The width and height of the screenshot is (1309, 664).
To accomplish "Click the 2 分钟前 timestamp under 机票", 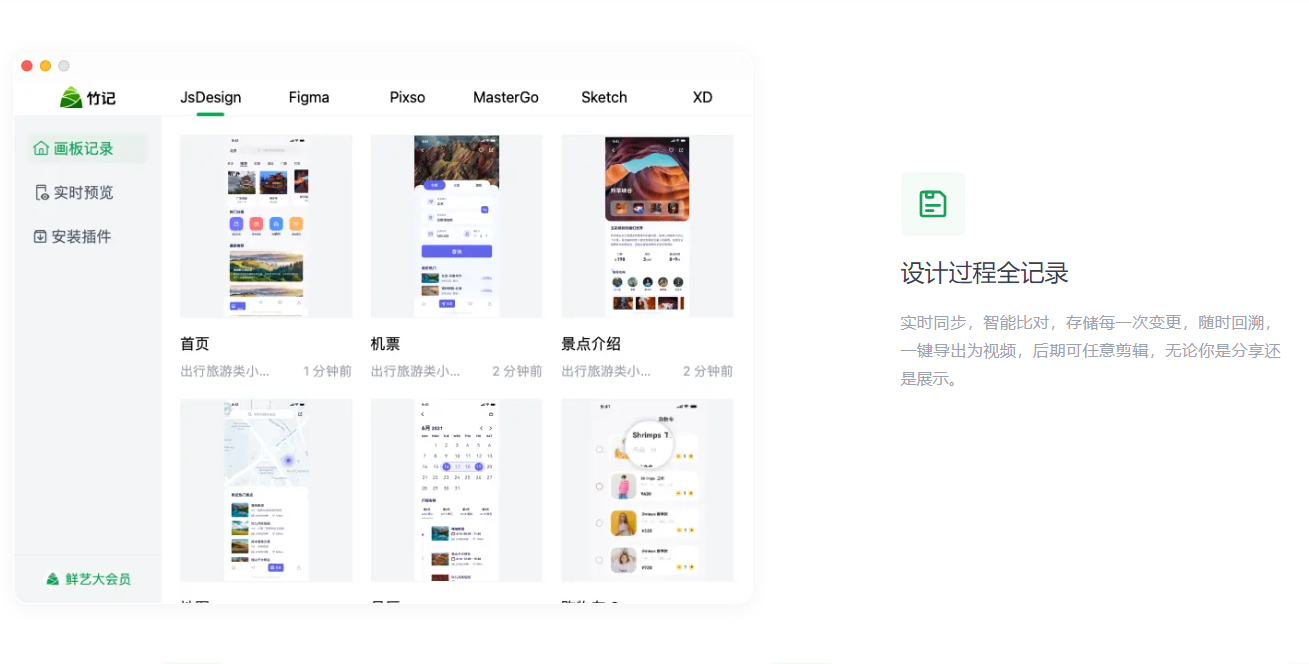I will (x=518, y=371).
